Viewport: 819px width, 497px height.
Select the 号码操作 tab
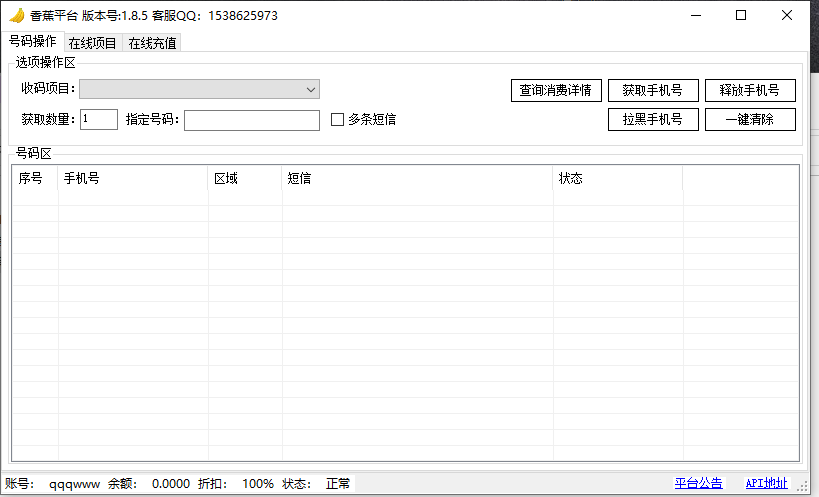pos(32,41)
